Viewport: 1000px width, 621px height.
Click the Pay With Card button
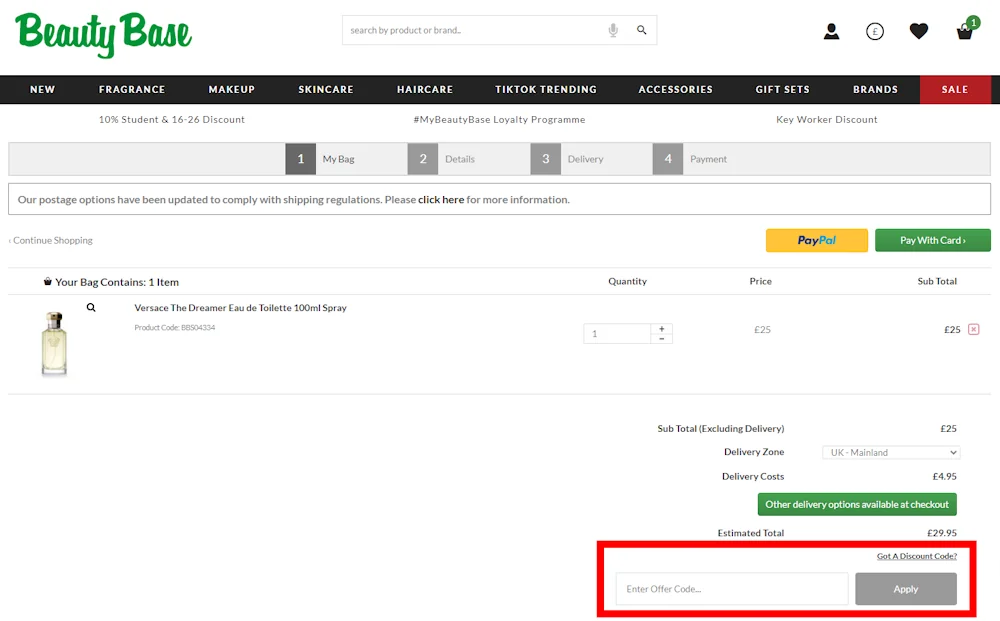932,240
